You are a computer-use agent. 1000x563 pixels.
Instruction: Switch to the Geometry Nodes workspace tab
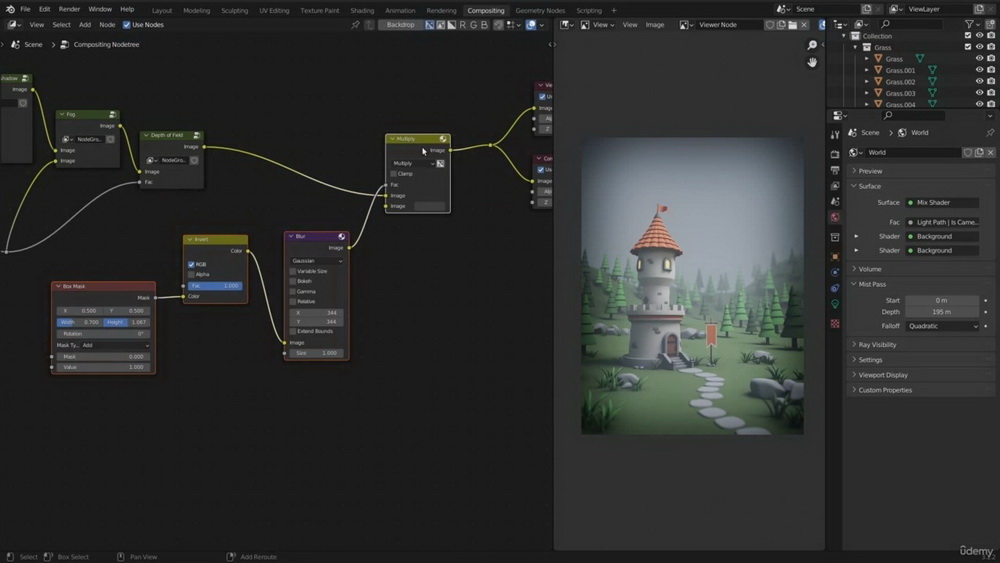click(x=540, y=10)
